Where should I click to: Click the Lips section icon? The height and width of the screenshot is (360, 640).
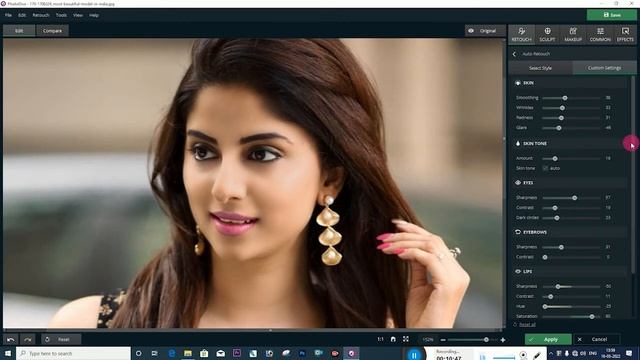point(518,271)
